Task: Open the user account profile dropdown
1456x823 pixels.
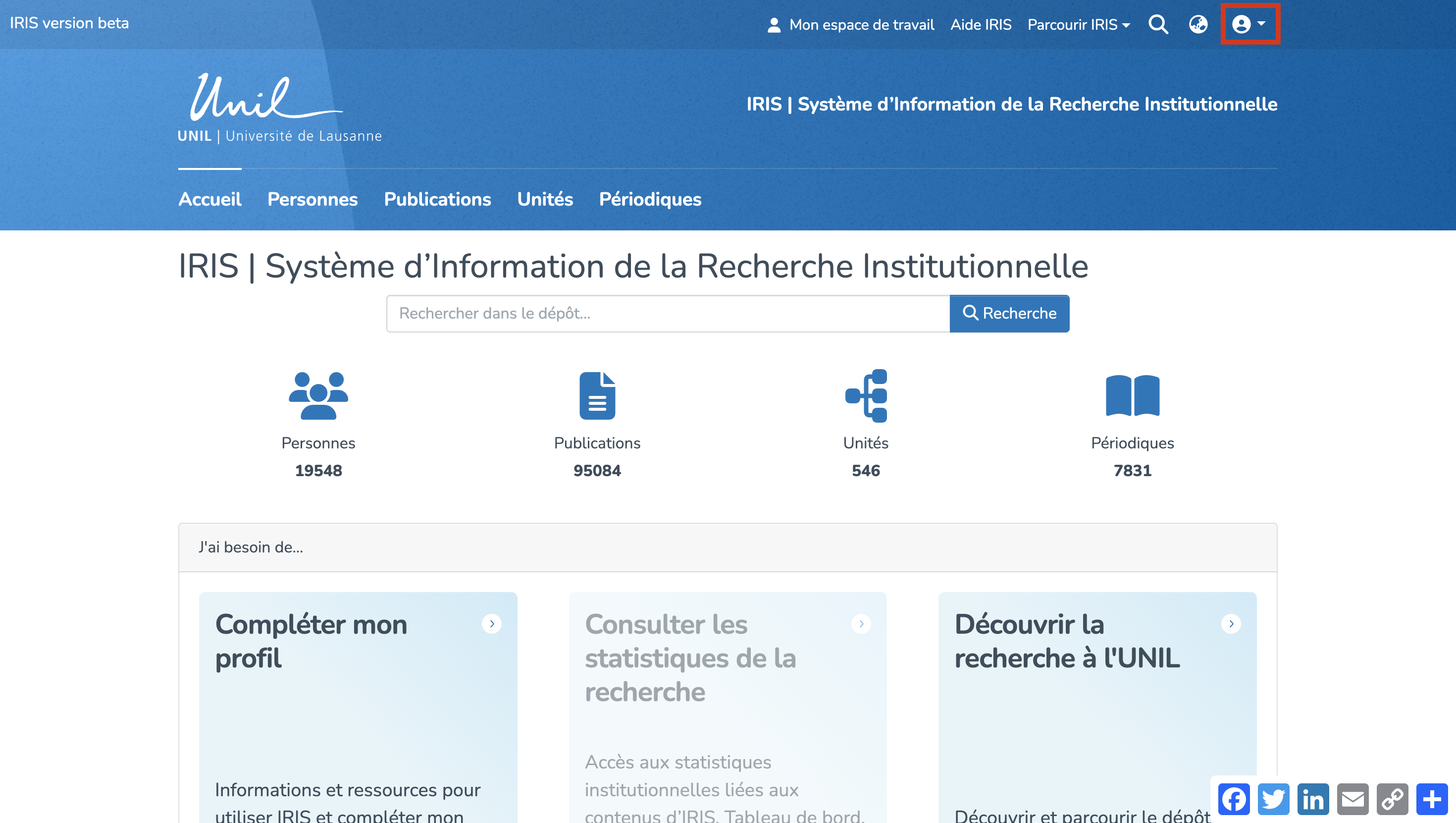Action: tap(1248, 24)
